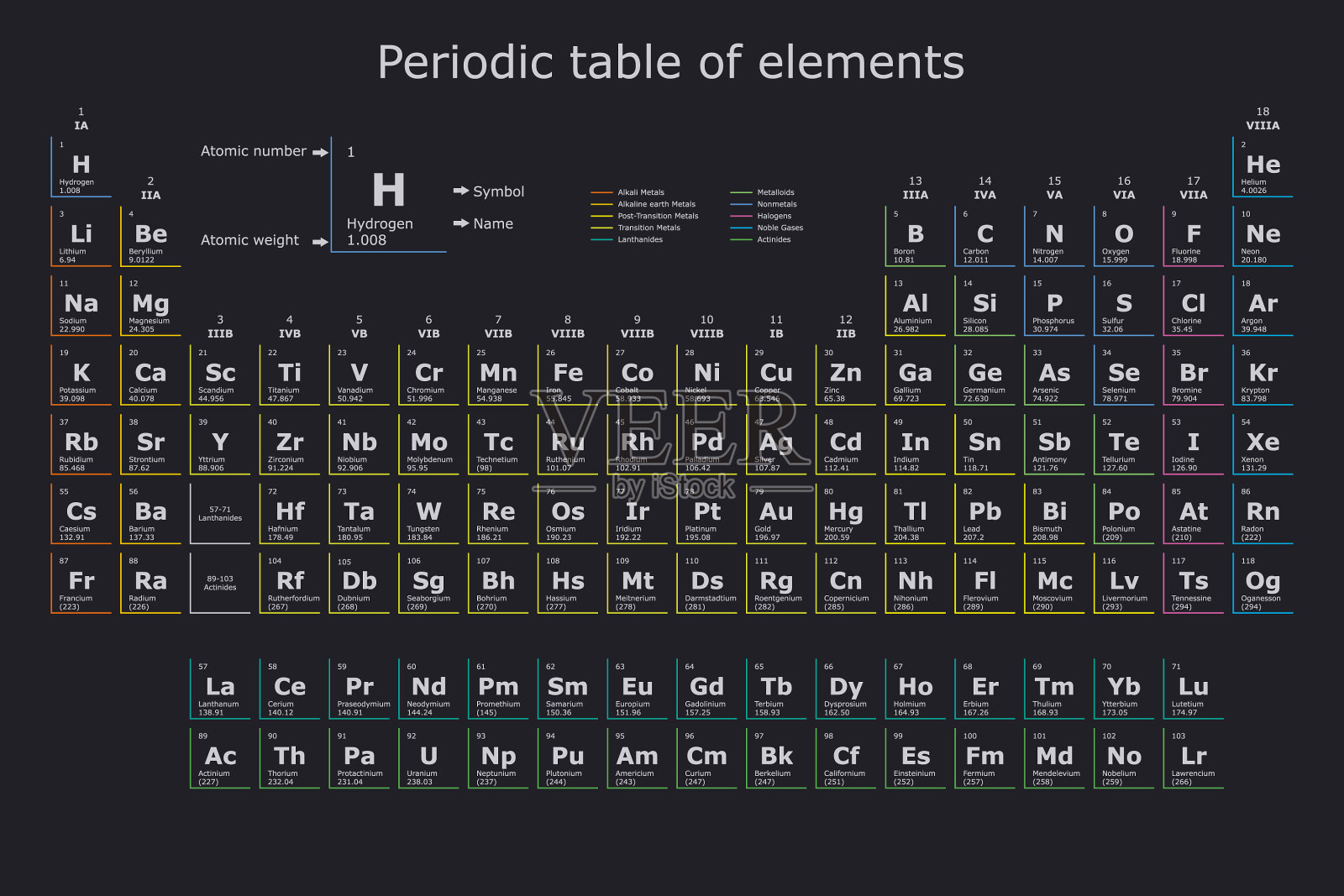Select the Noble Gases legend color line
The height and width of the screenshot is (896, 1344).
pos(741,228)
